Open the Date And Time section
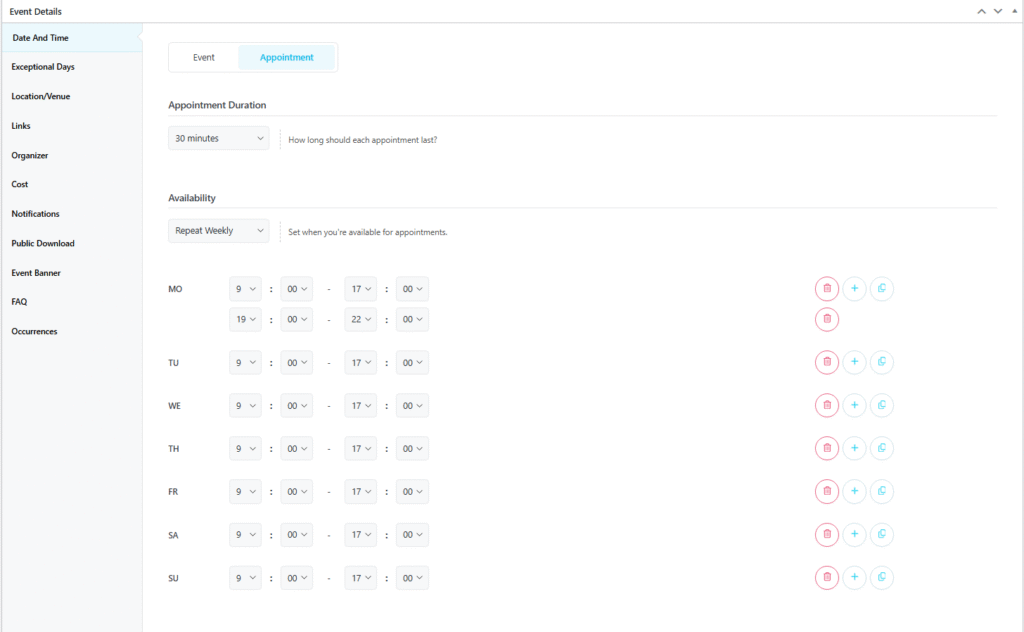Viewport: 1024px width, 632px height. coord(72,38)
